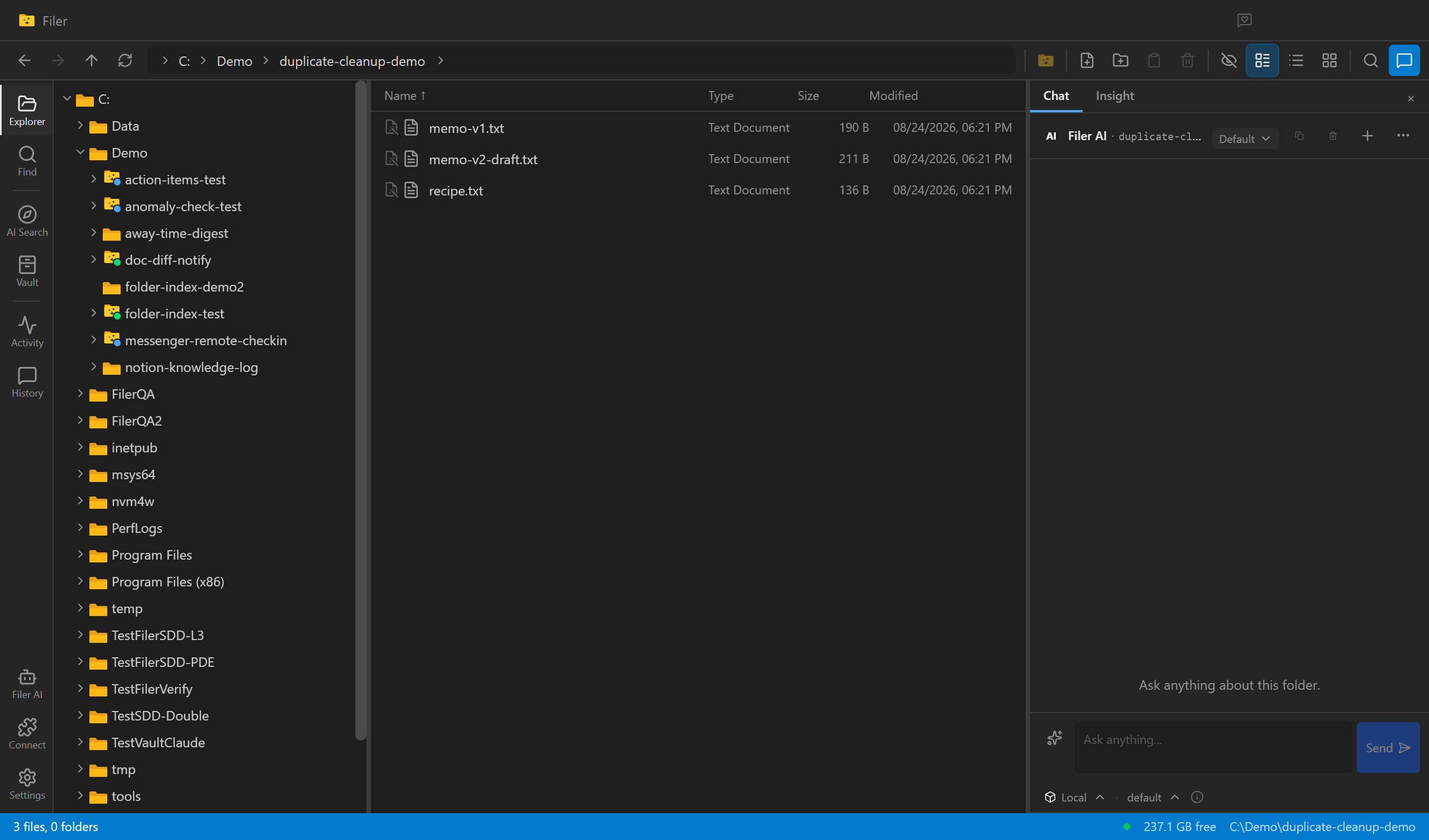Click the info icon beside default
1429x840 pixels.
[x=1197, y=797]
